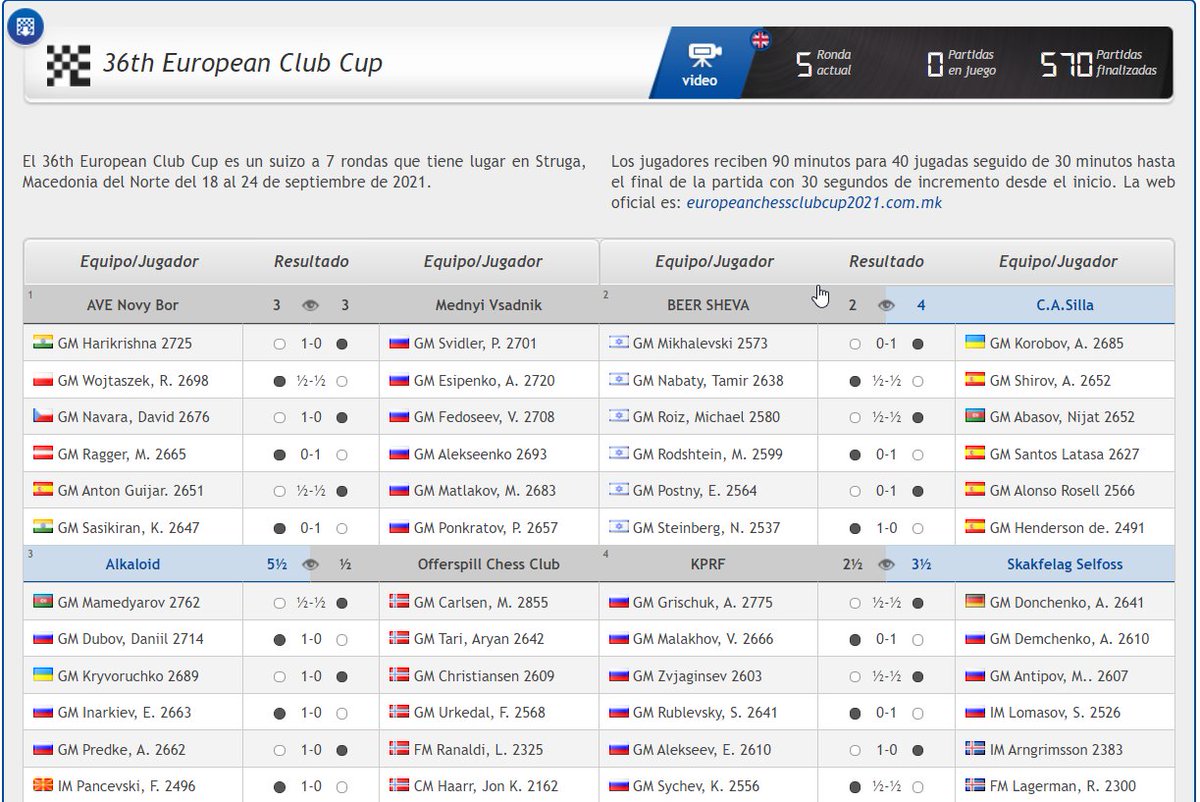
Task: Click the India flag beside GM Harikrishna
Action: (42, 342)
